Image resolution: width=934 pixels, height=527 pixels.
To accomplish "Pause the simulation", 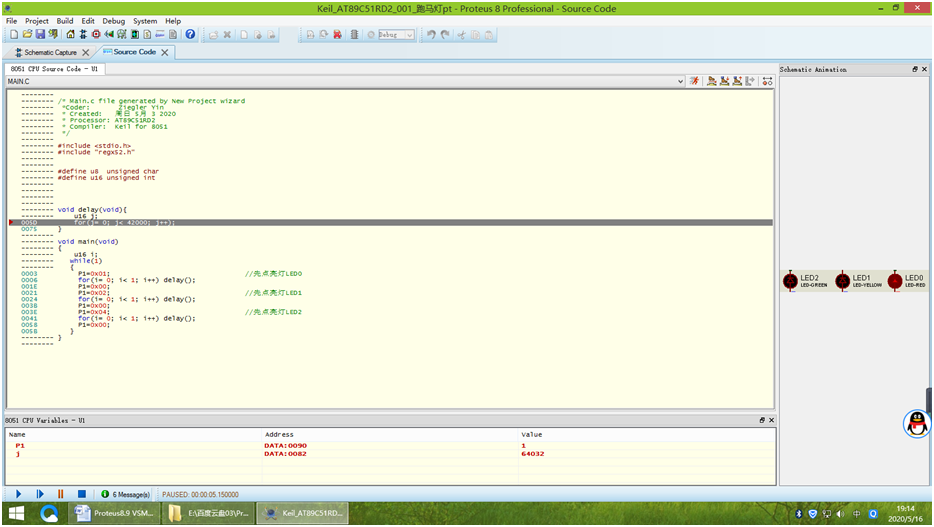I will 61,494.
